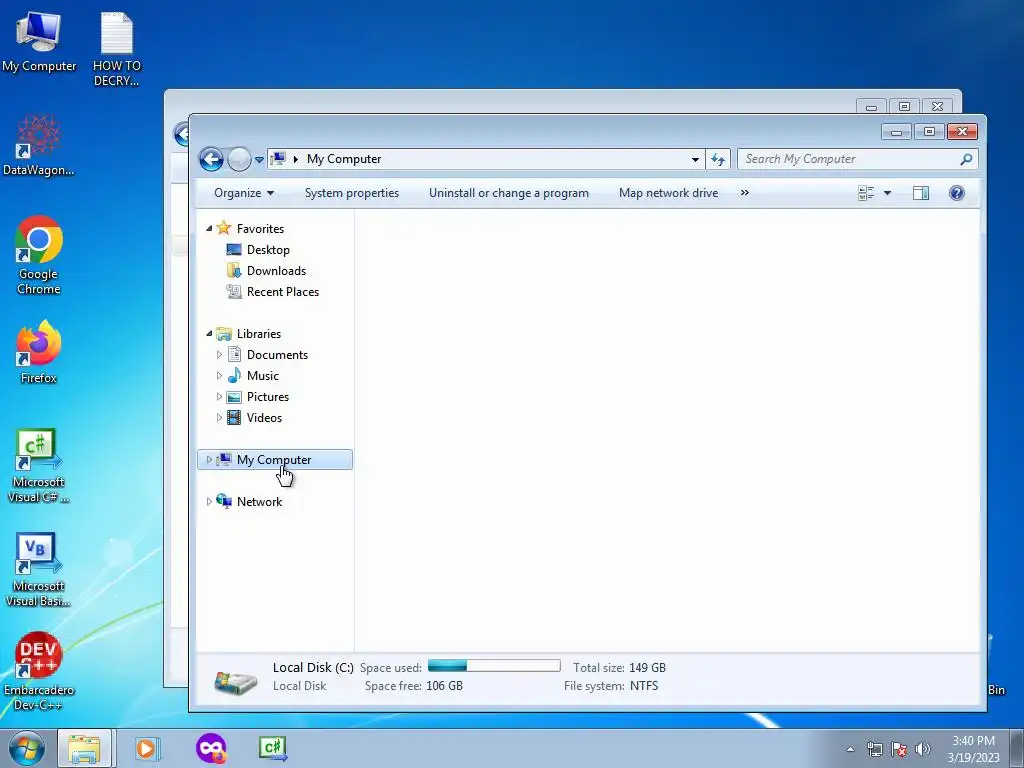The width and height of the screenshot is (1024, 768).
Task: Select DataWagon shortcut on desktop
Action: (39, 145)
